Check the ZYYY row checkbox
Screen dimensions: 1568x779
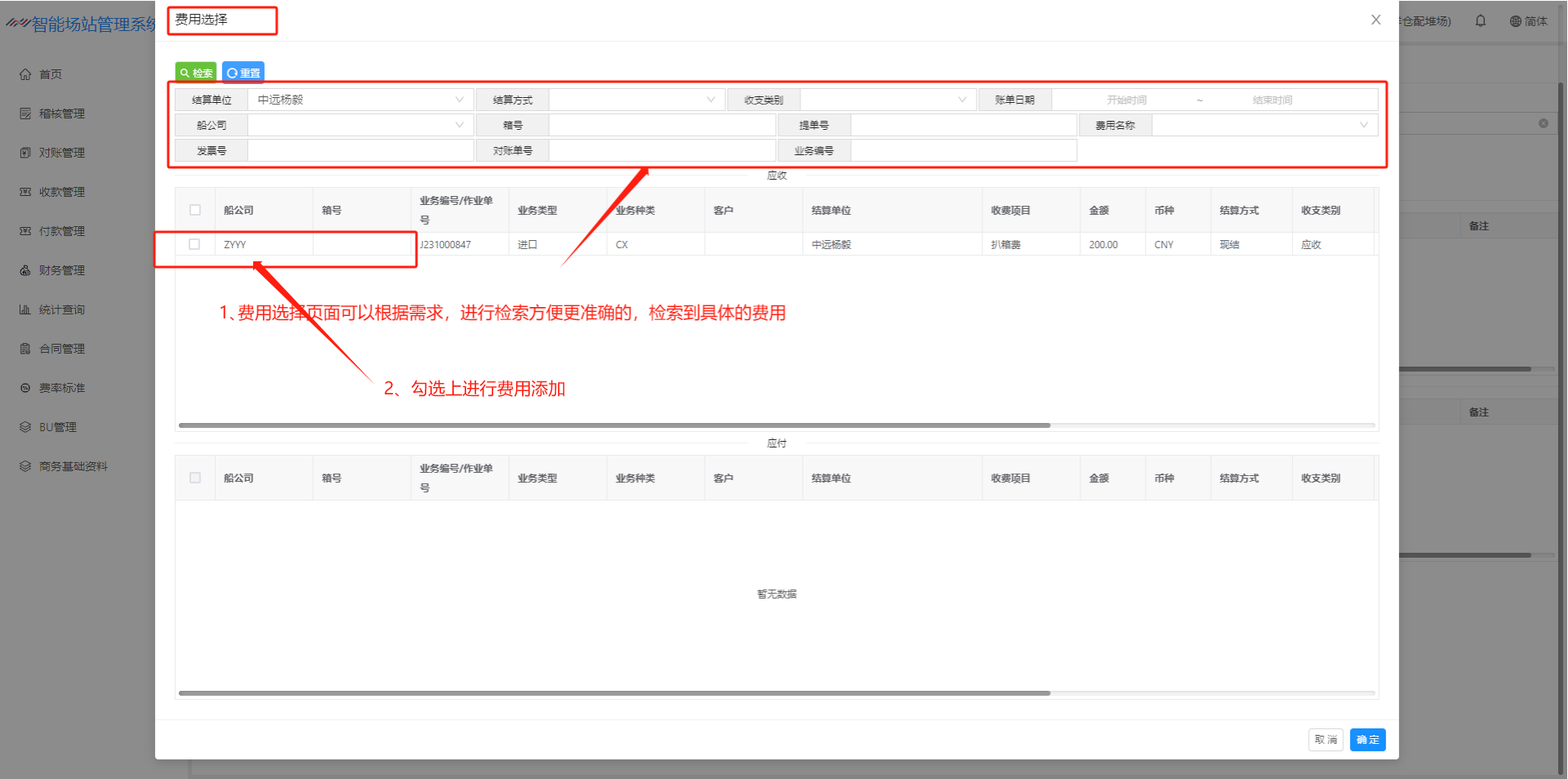(x=194, y=244)
